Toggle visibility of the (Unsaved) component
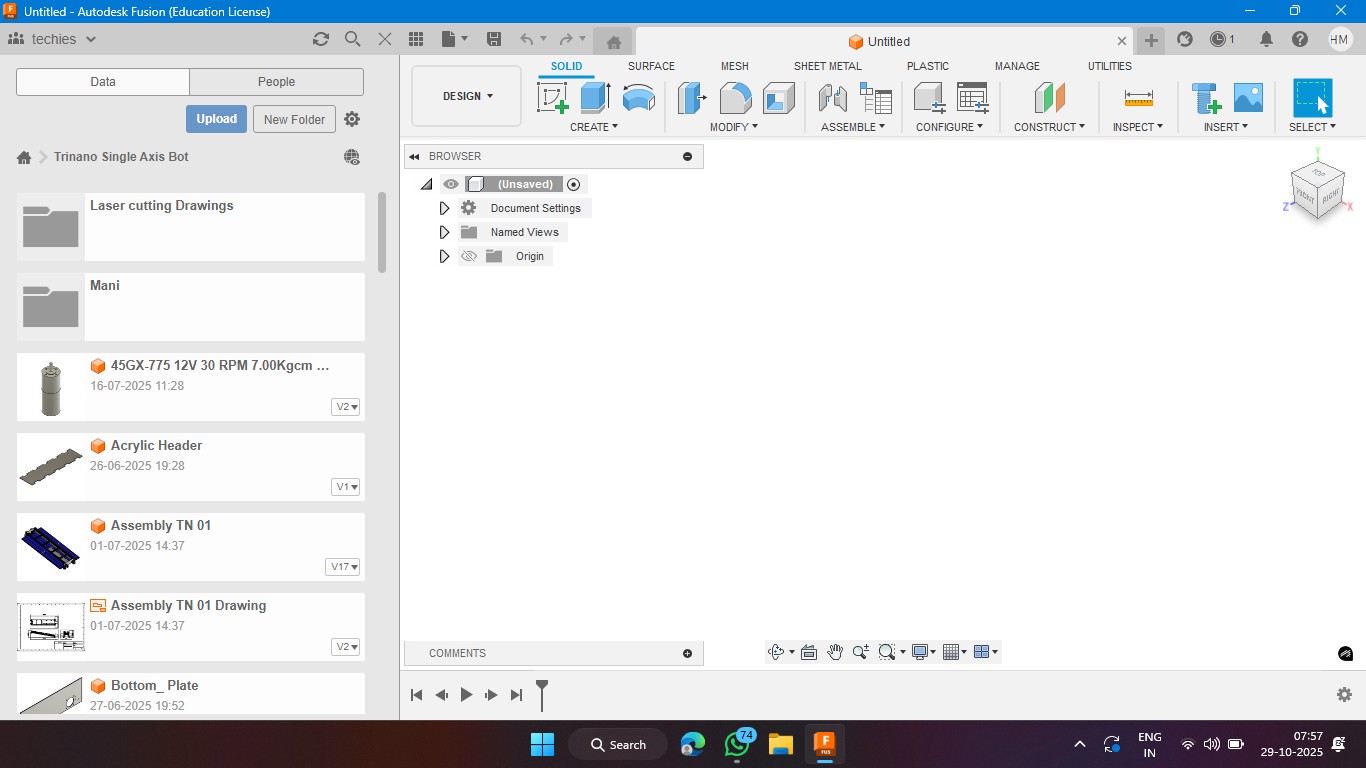 (451, 184)
